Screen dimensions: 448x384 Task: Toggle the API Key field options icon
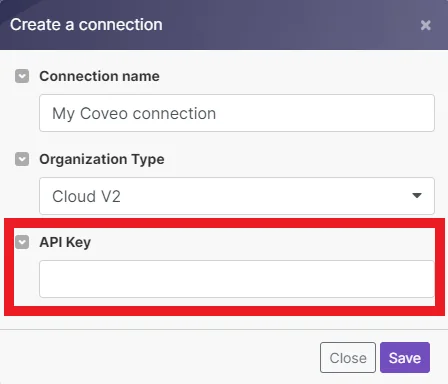[x=22, y=242]
